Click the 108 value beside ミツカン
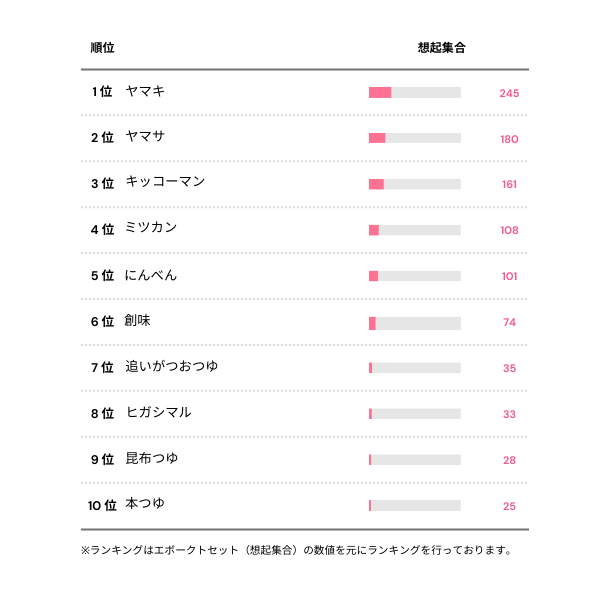 509,230
